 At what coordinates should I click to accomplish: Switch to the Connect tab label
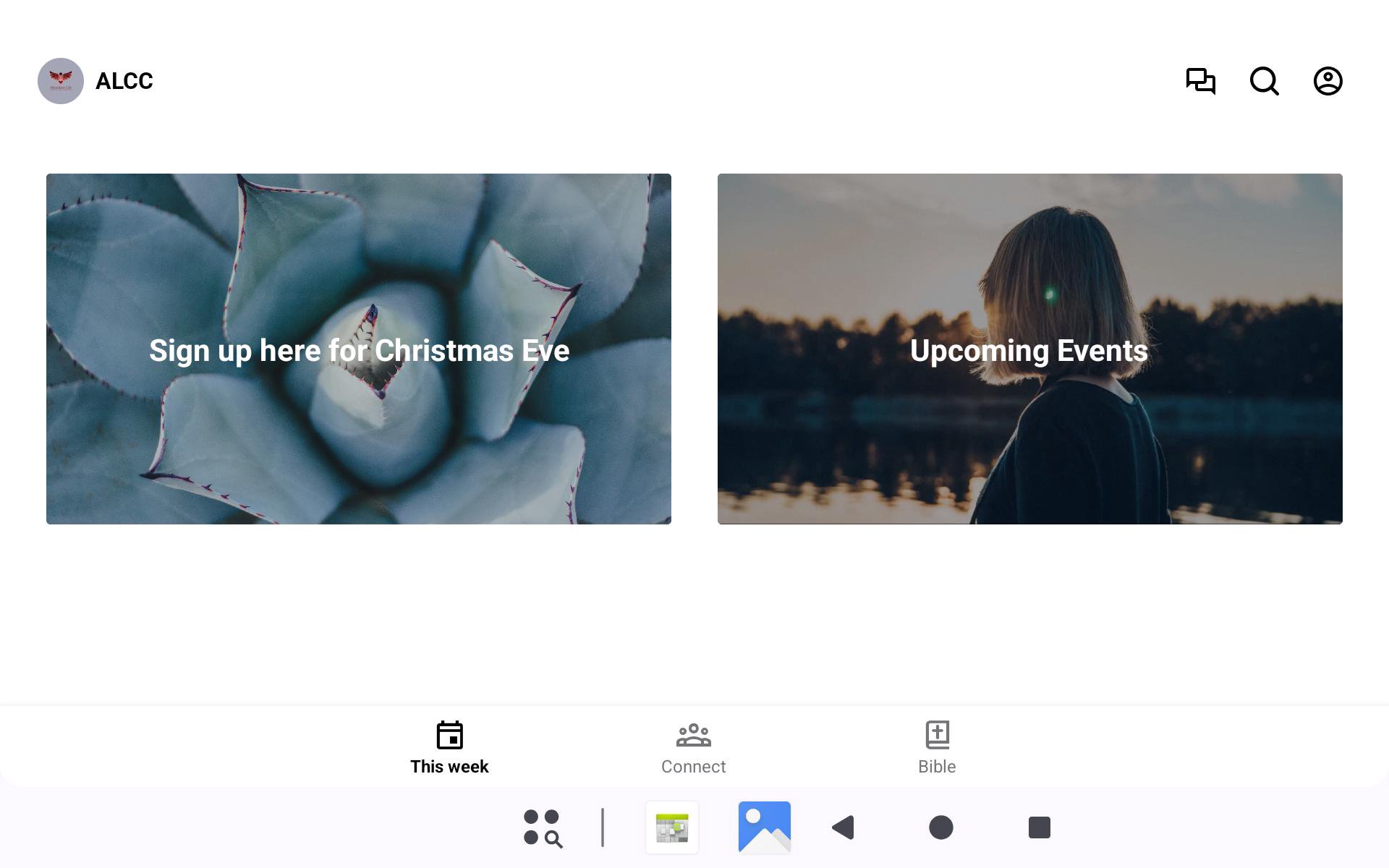coord(693,767)
